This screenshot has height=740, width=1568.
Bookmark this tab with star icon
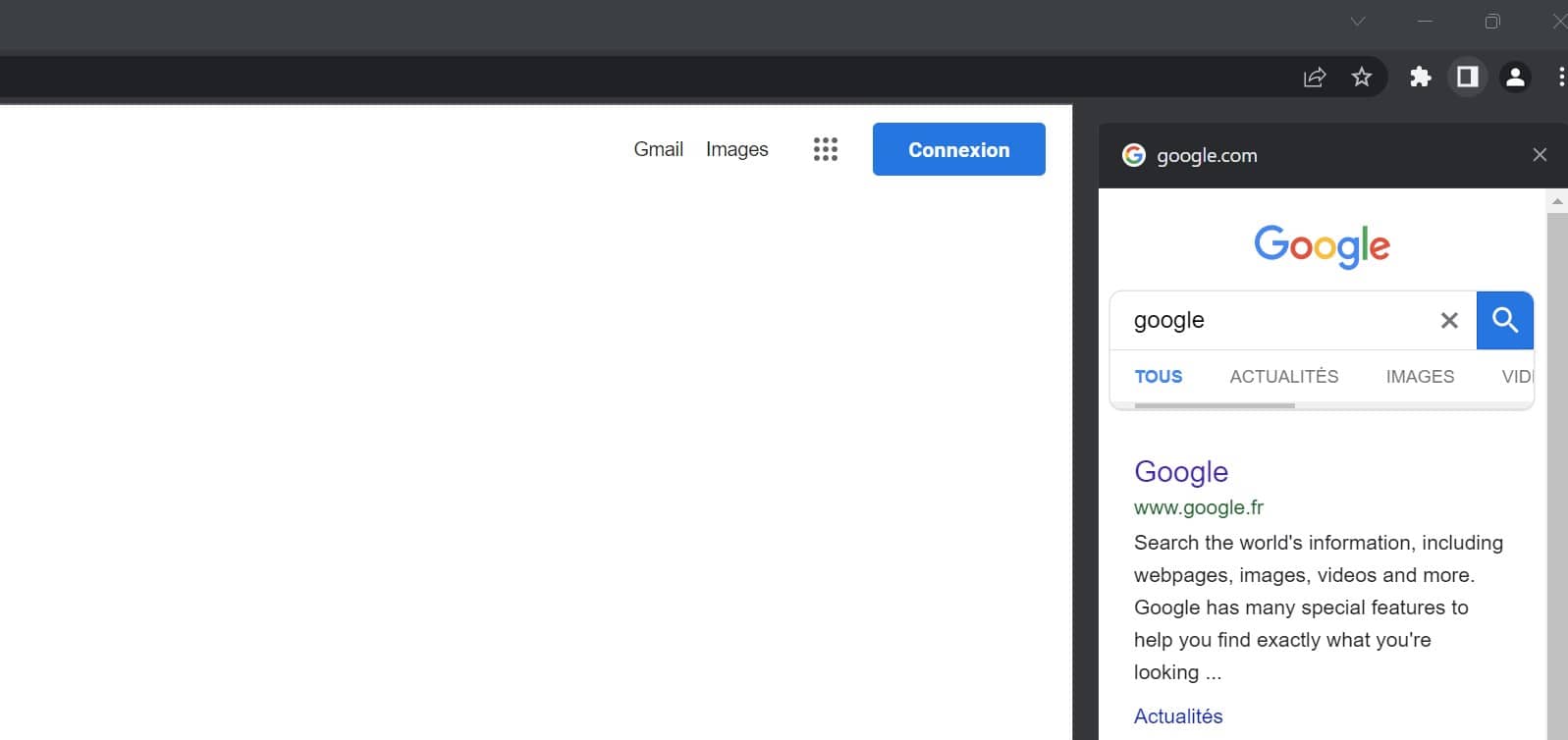[x=1361, y=77]
